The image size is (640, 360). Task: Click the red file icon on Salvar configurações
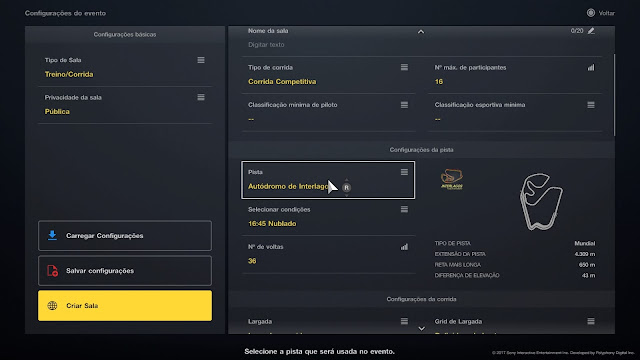point(52,271)
